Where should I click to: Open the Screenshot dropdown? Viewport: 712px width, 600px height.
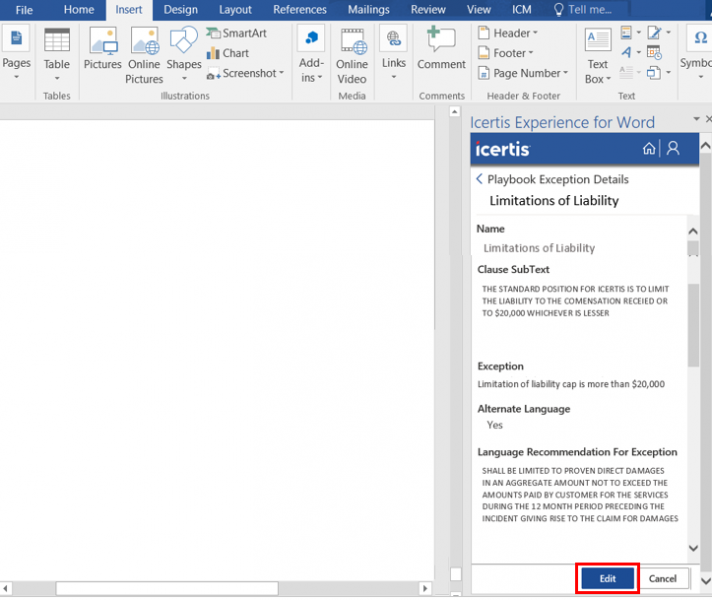245,73
